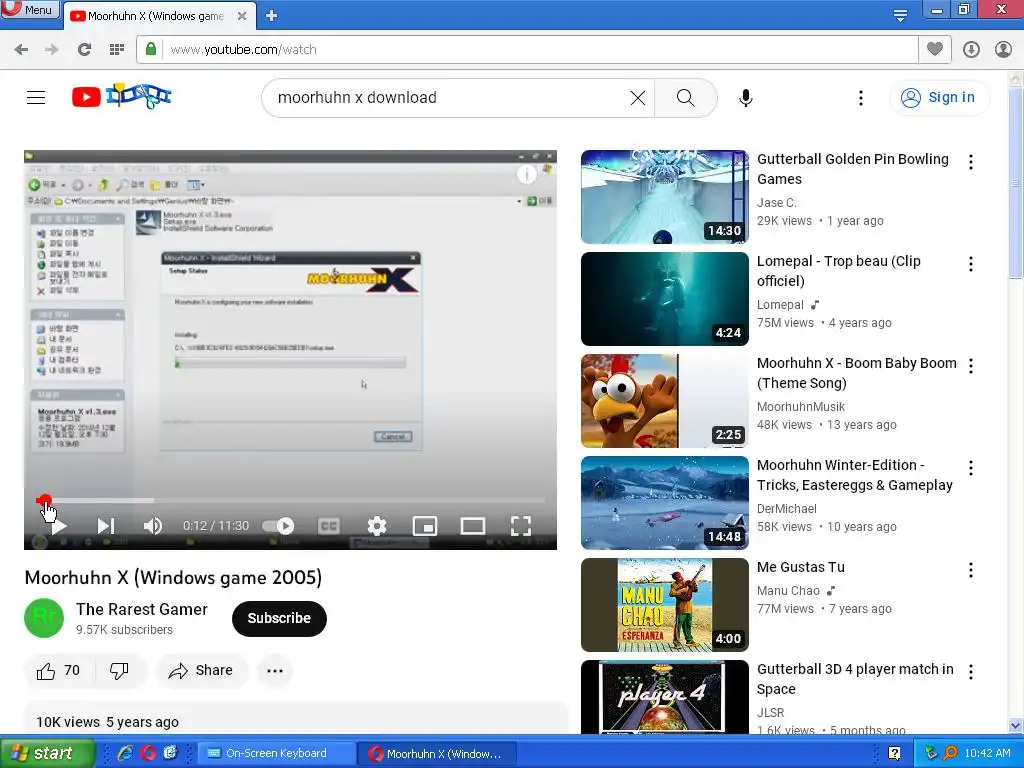Play the video
1024x768 pixels.
point(59,526)
